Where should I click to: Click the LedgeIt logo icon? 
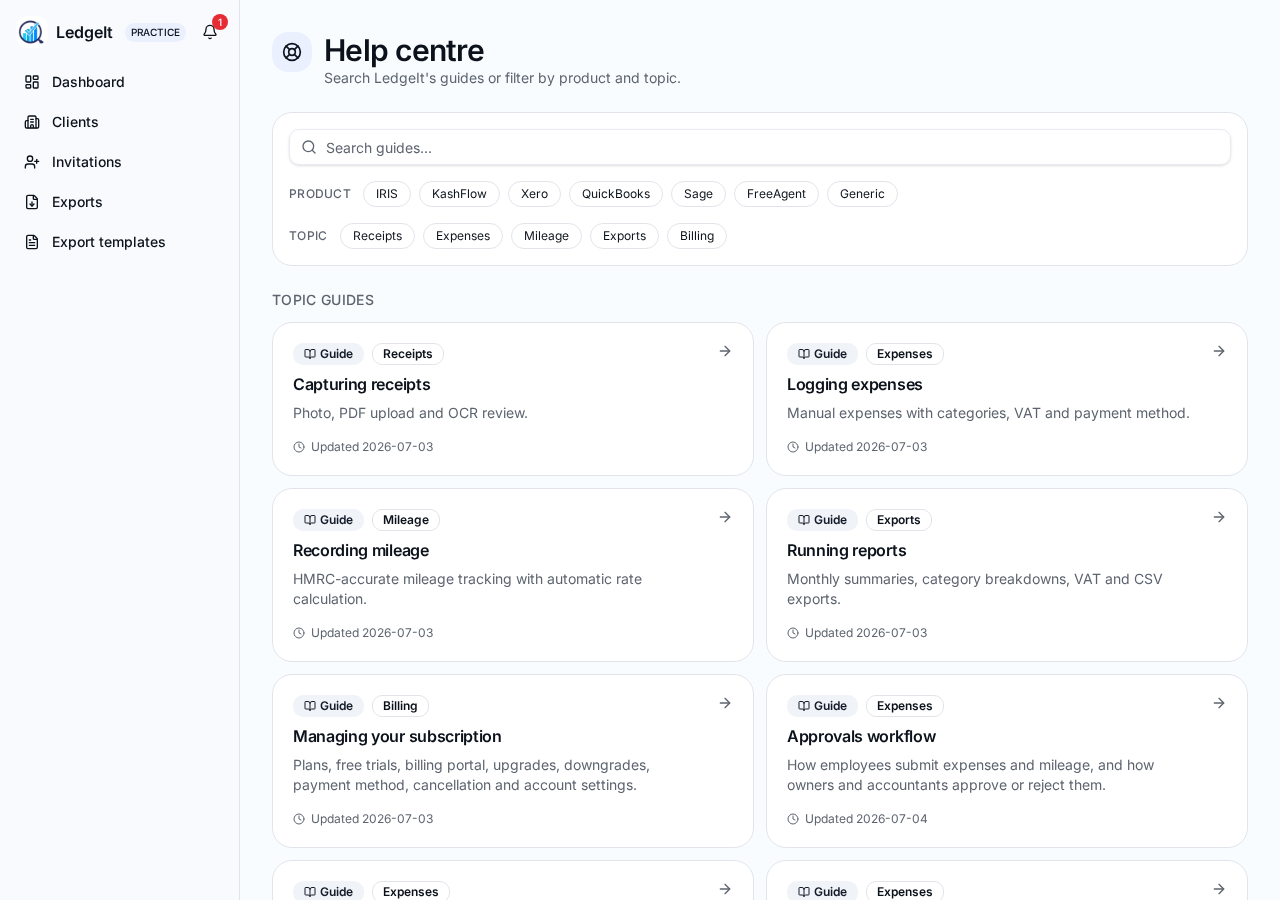coord(31,32)
